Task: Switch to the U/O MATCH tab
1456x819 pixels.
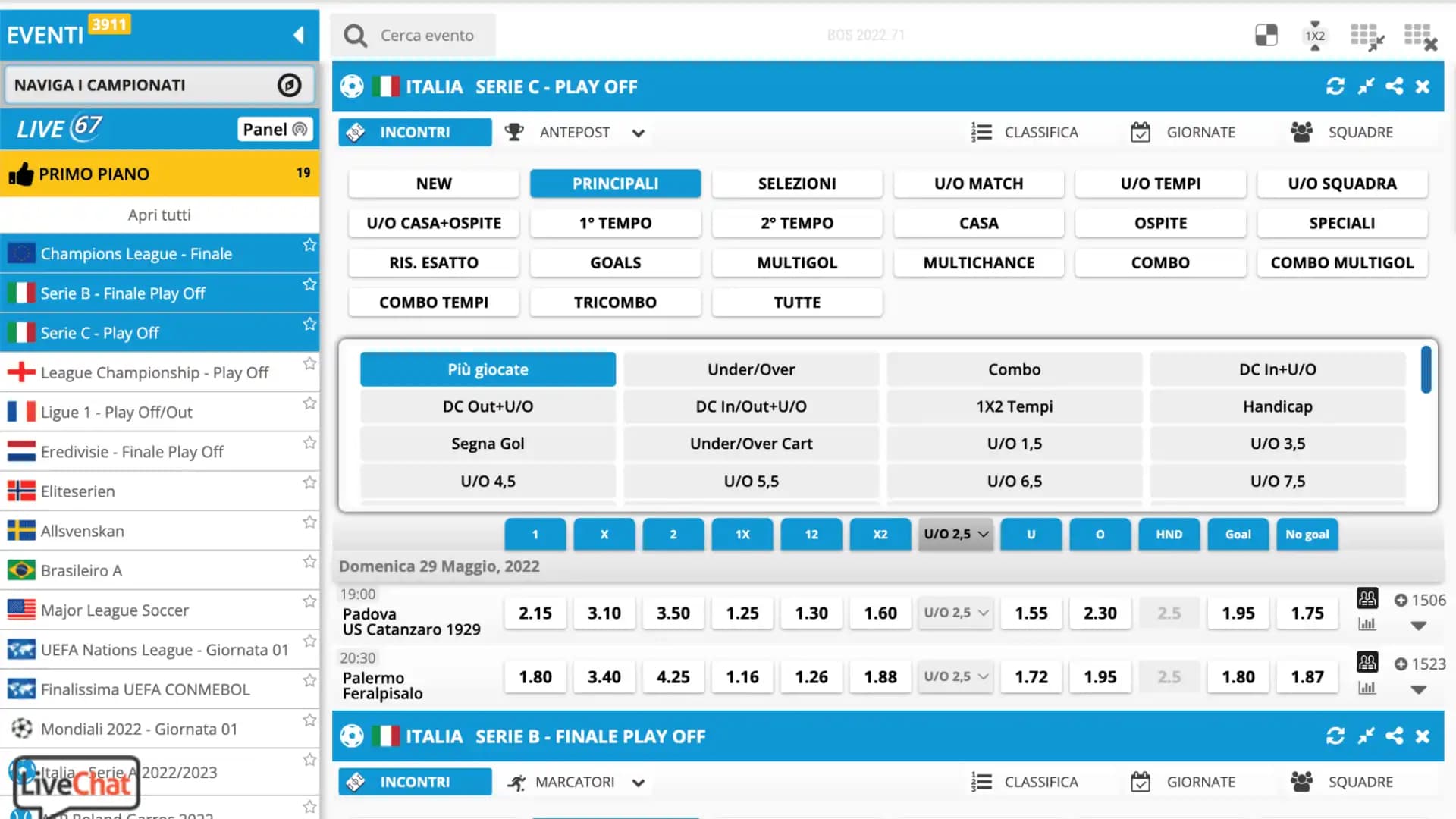Action: pyautogui.click(x=978, y=184)
